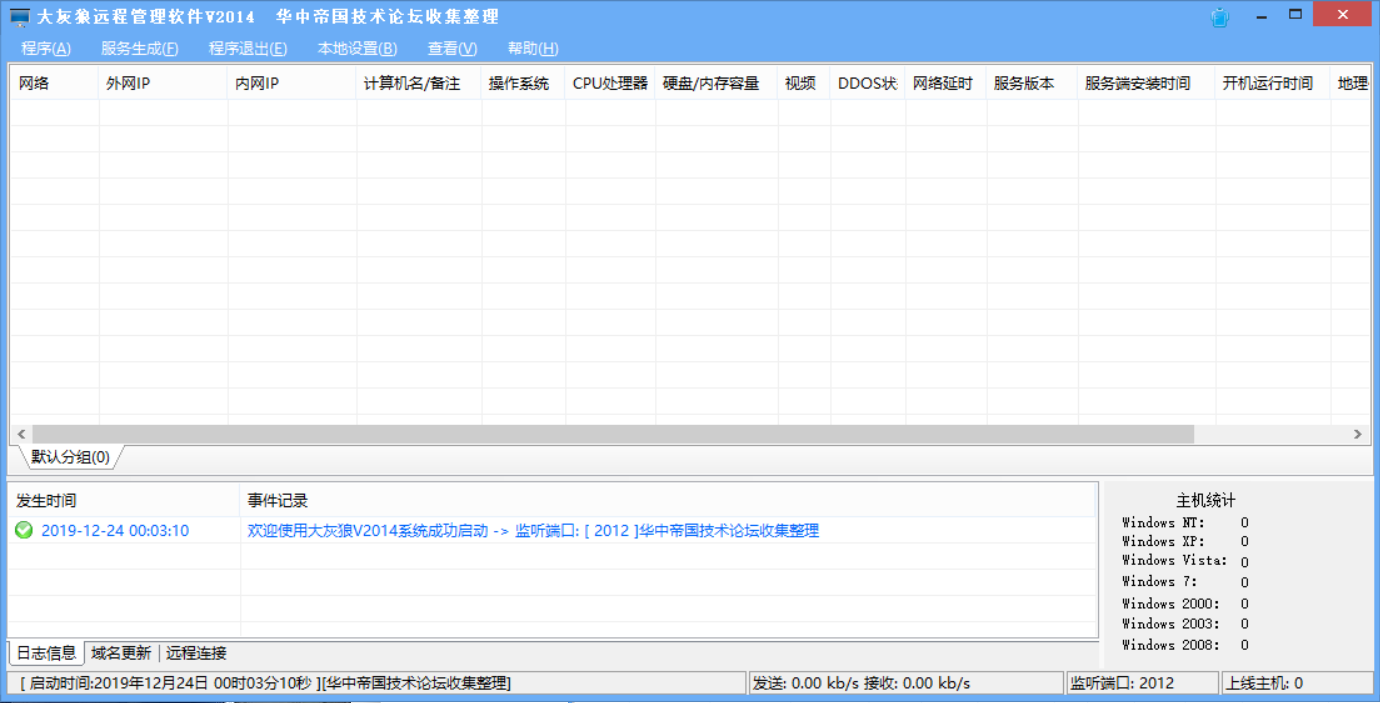This screenshot has height=703, width=1380.
Task: Close the 大灰狼远程管理软件 window
Action: point(1343,14)
